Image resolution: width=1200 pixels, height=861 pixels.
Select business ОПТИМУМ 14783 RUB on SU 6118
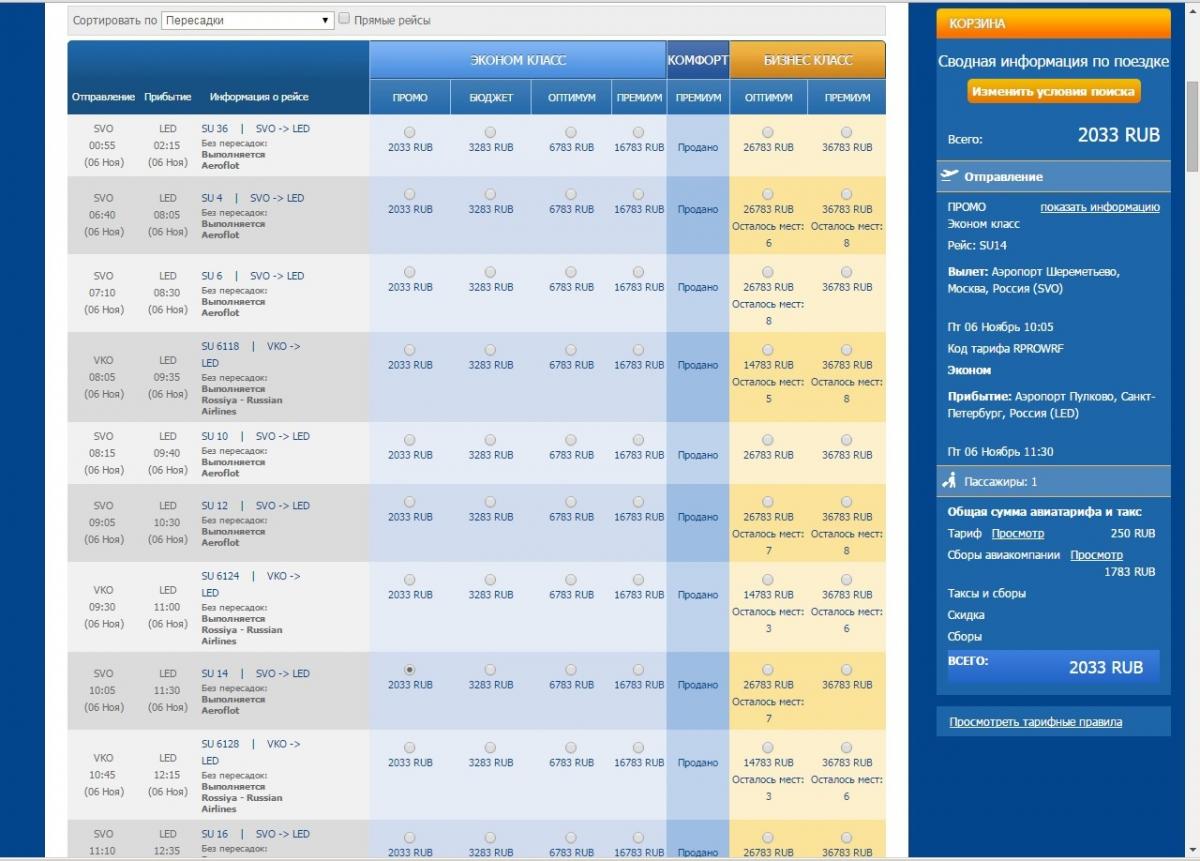[x=767, y=350]
